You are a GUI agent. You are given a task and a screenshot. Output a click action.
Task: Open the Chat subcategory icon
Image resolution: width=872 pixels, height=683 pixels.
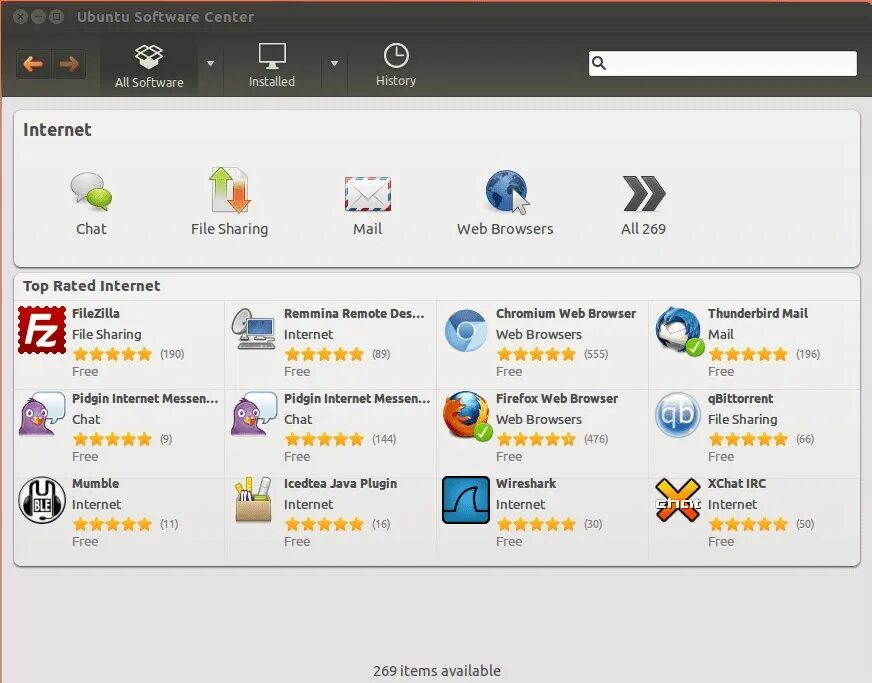tap(91, 191)
